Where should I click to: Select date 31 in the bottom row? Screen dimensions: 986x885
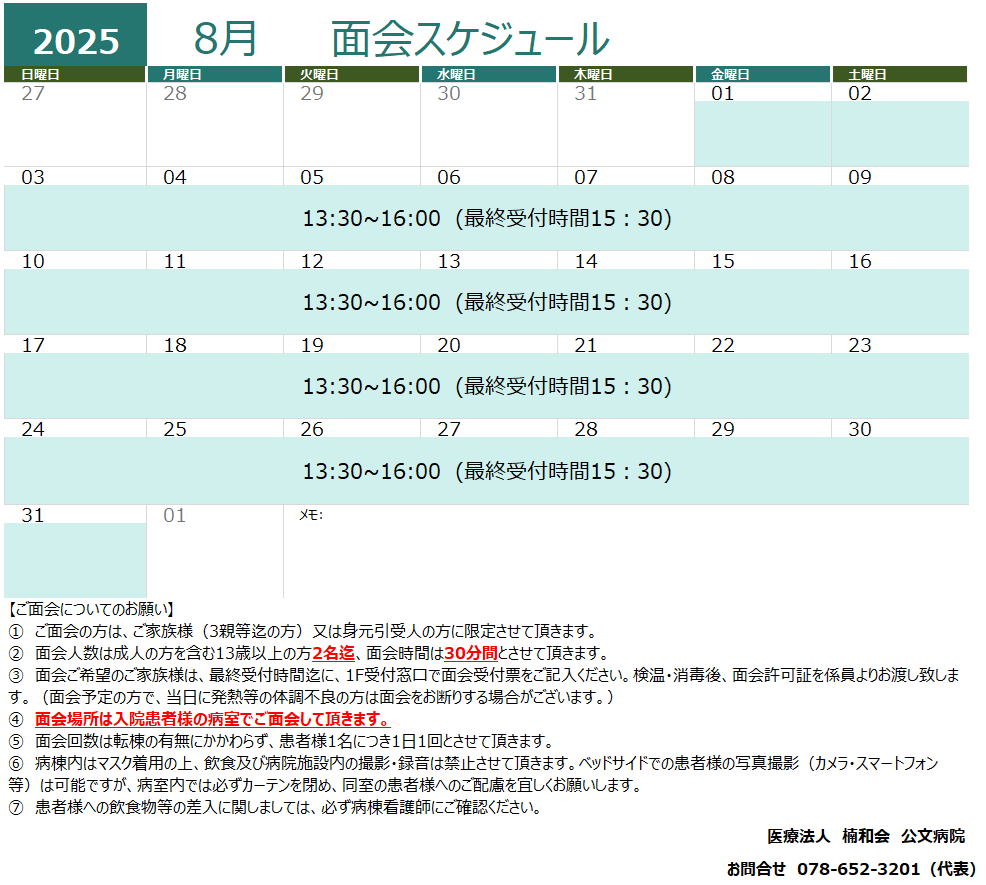click(x=33, y=515)
